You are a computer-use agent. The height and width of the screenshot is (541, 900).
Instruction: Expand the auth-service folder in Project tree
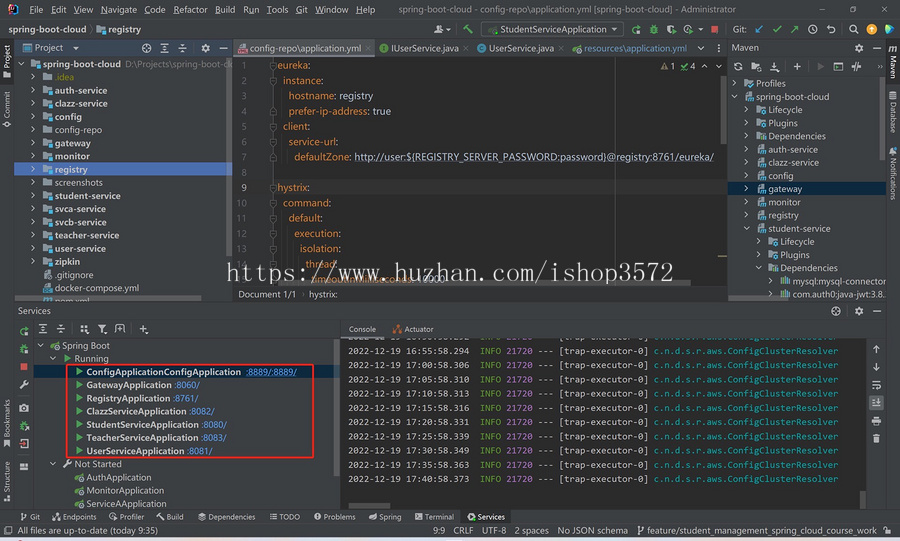[x=33, y=90]
